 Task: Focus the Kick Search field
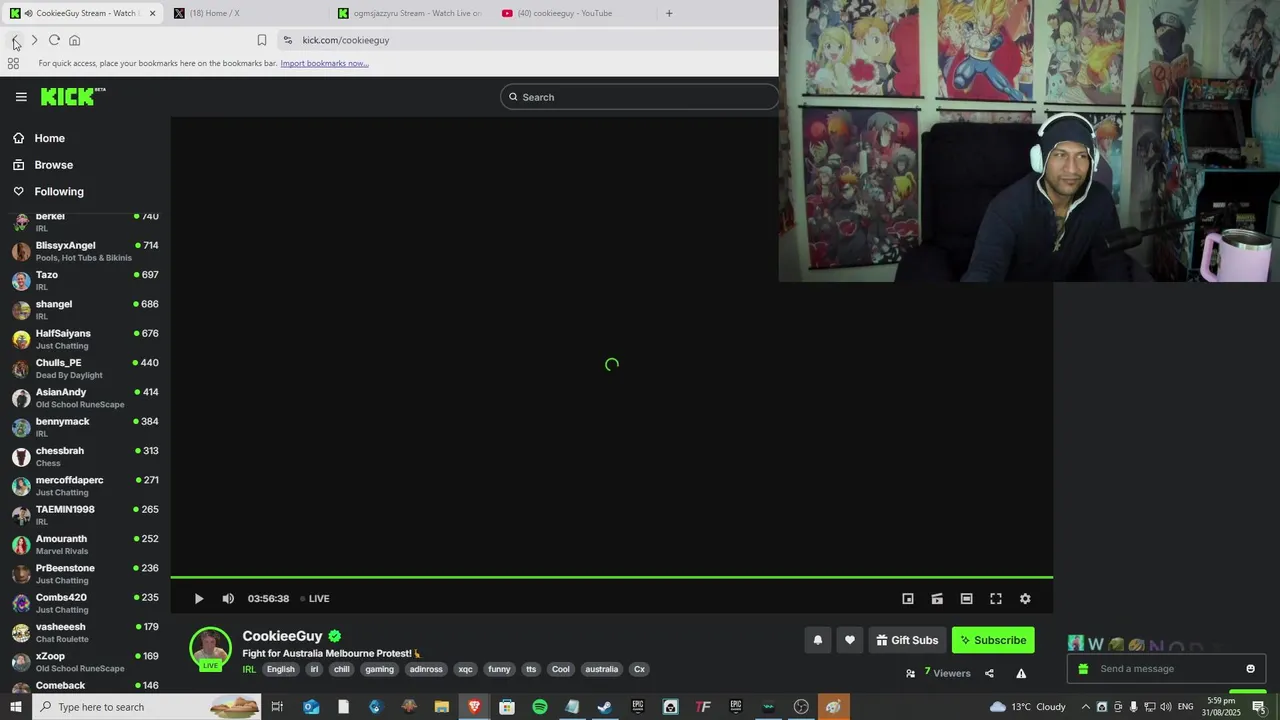click(x=640, y=97)
